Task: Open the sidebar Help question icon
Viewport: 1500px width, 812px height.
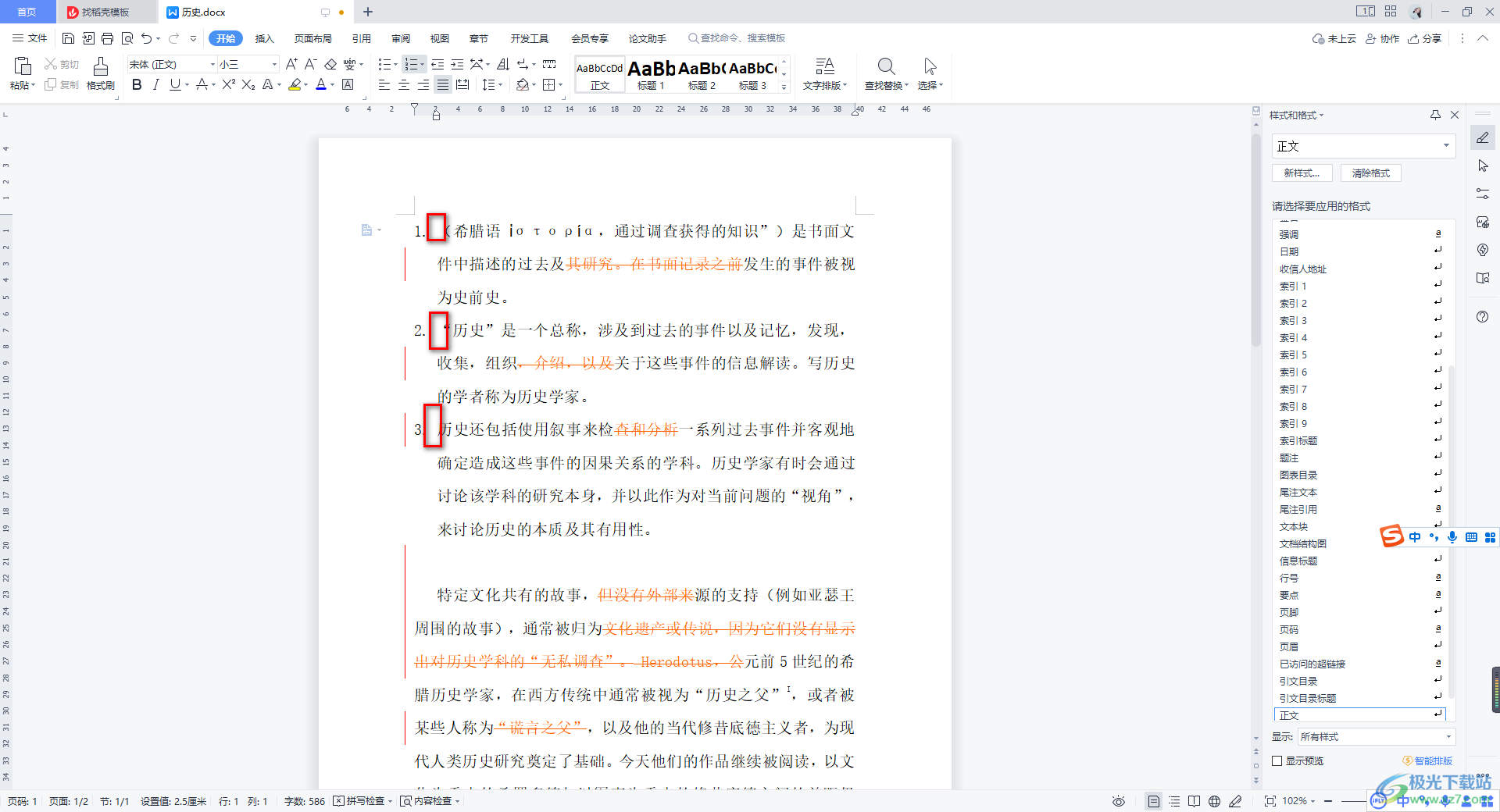Action: (1483, 317)
